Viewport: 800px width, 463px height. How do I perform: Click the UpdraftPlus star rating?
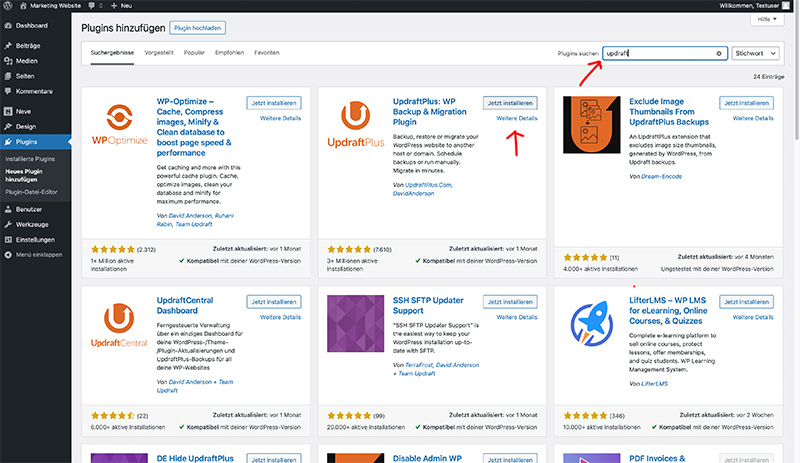point(349,249)
